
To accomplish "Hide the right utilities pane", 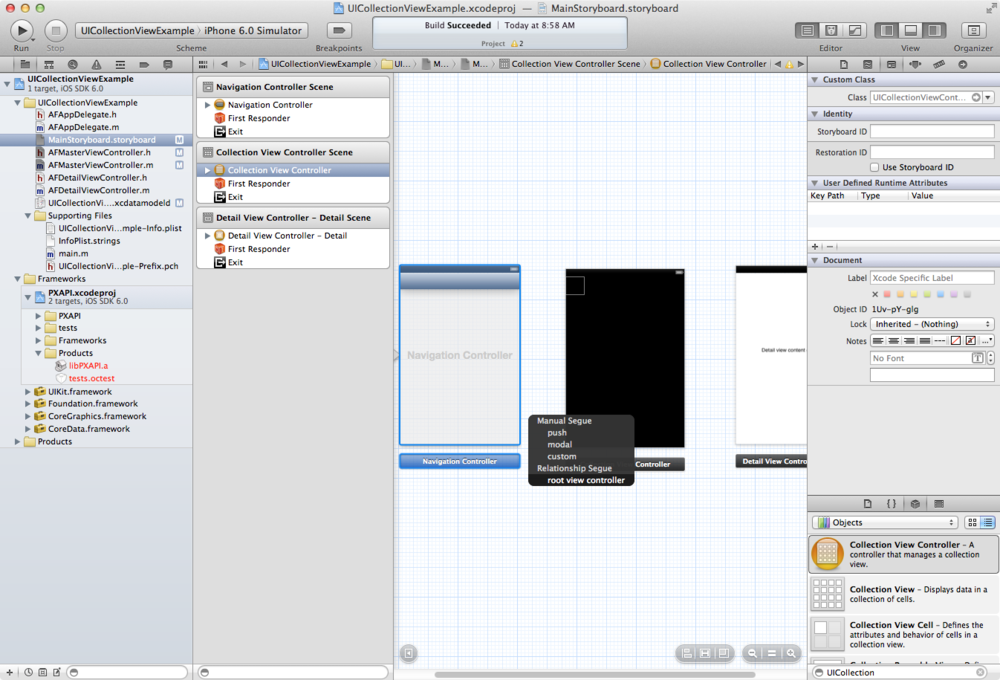I will point(934,31).
